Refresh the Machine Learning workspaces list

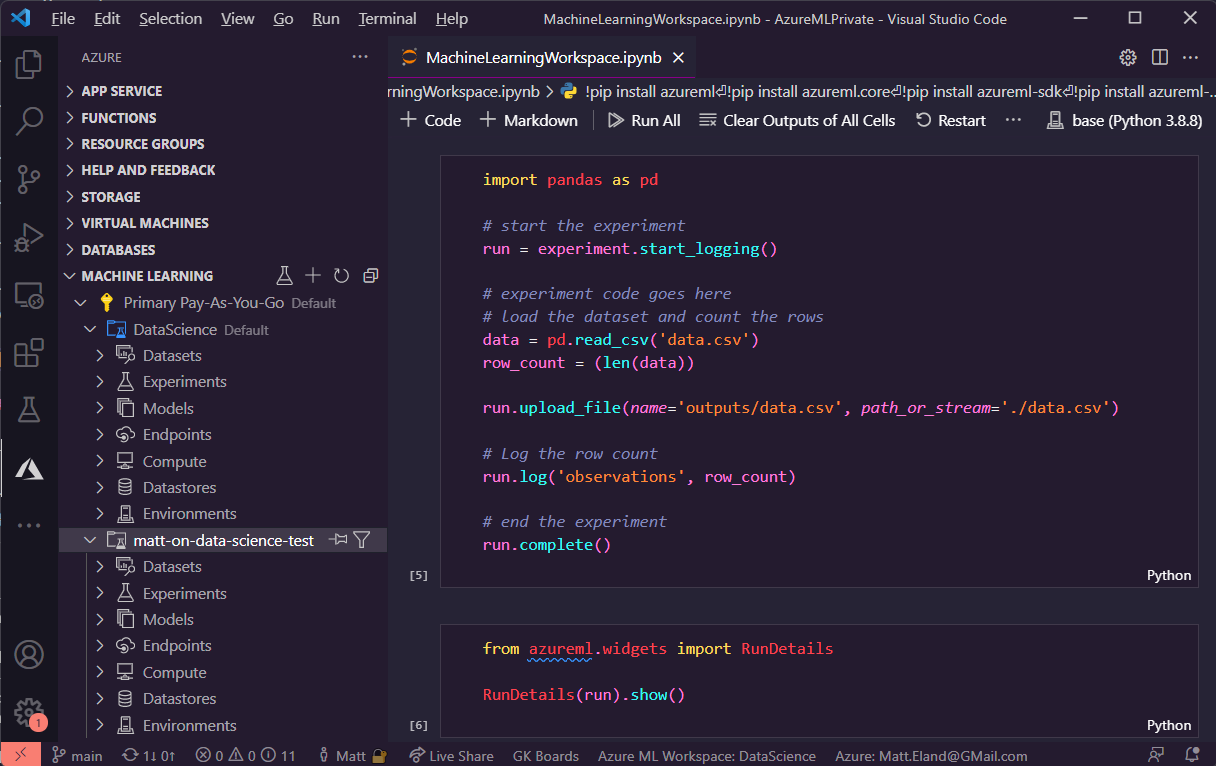tap(341, 275)
